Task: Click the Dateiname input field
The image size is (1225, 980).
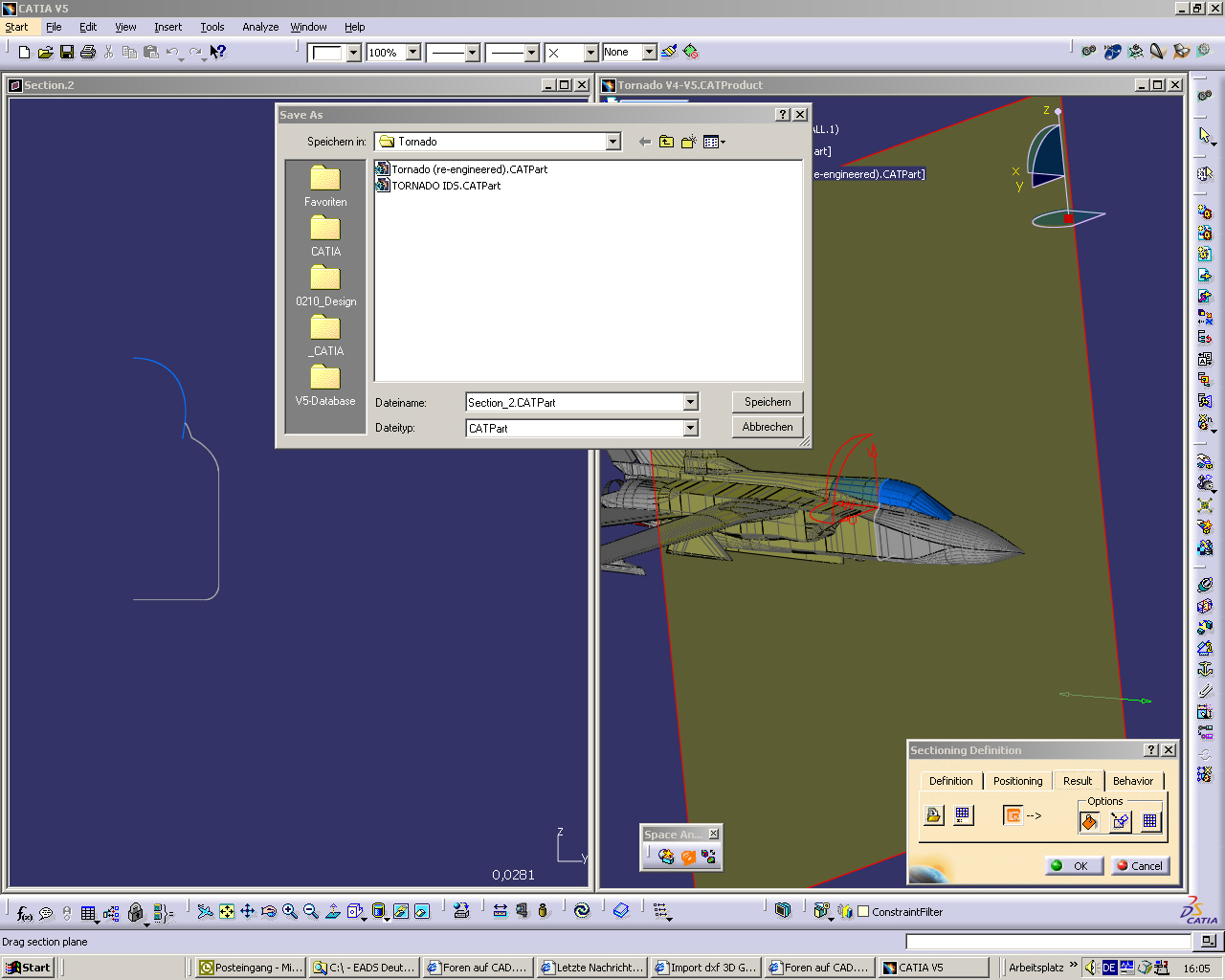Action: coord(575,403)
